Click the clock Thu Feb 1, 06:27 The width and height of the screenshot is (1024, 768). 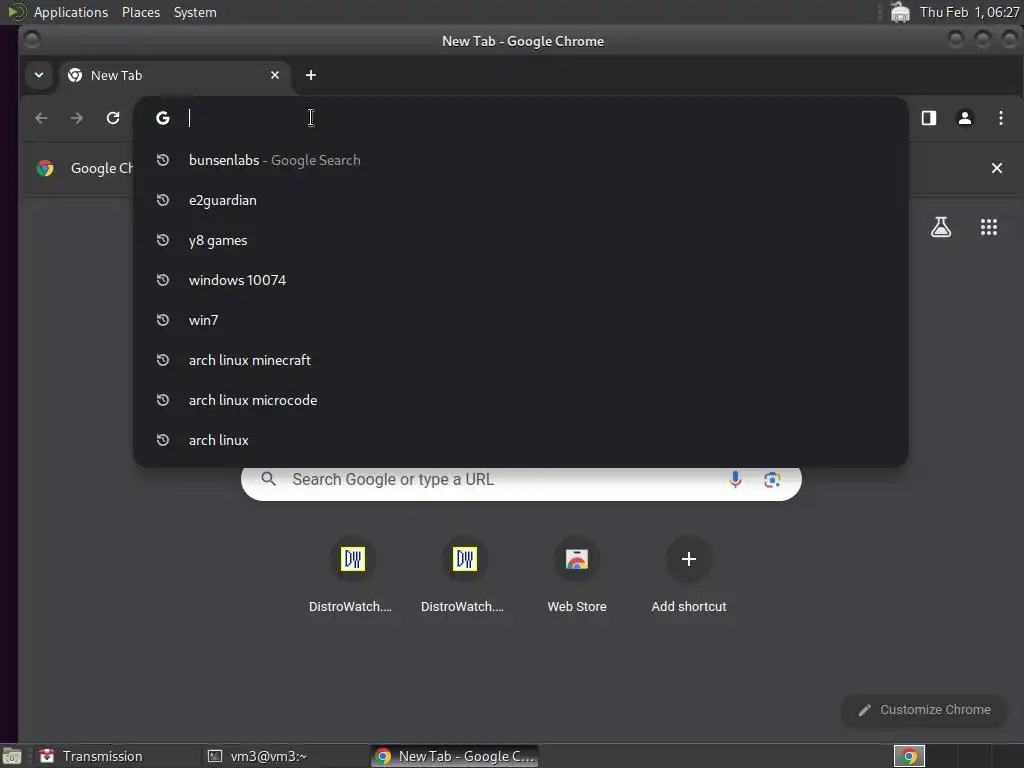pyautogui.click(x=969, y=12)
